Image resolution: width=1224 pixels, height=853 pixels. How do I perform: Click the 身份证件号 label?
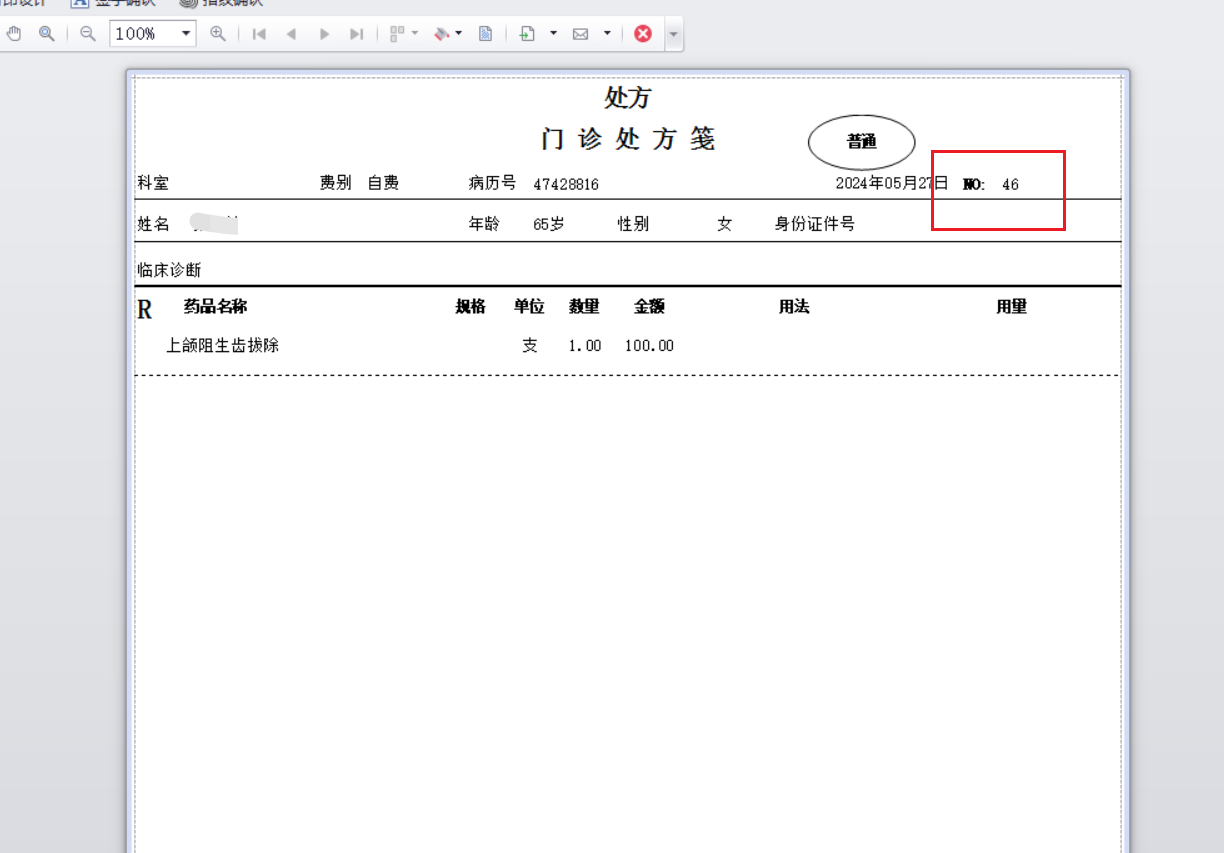(815, 224)
